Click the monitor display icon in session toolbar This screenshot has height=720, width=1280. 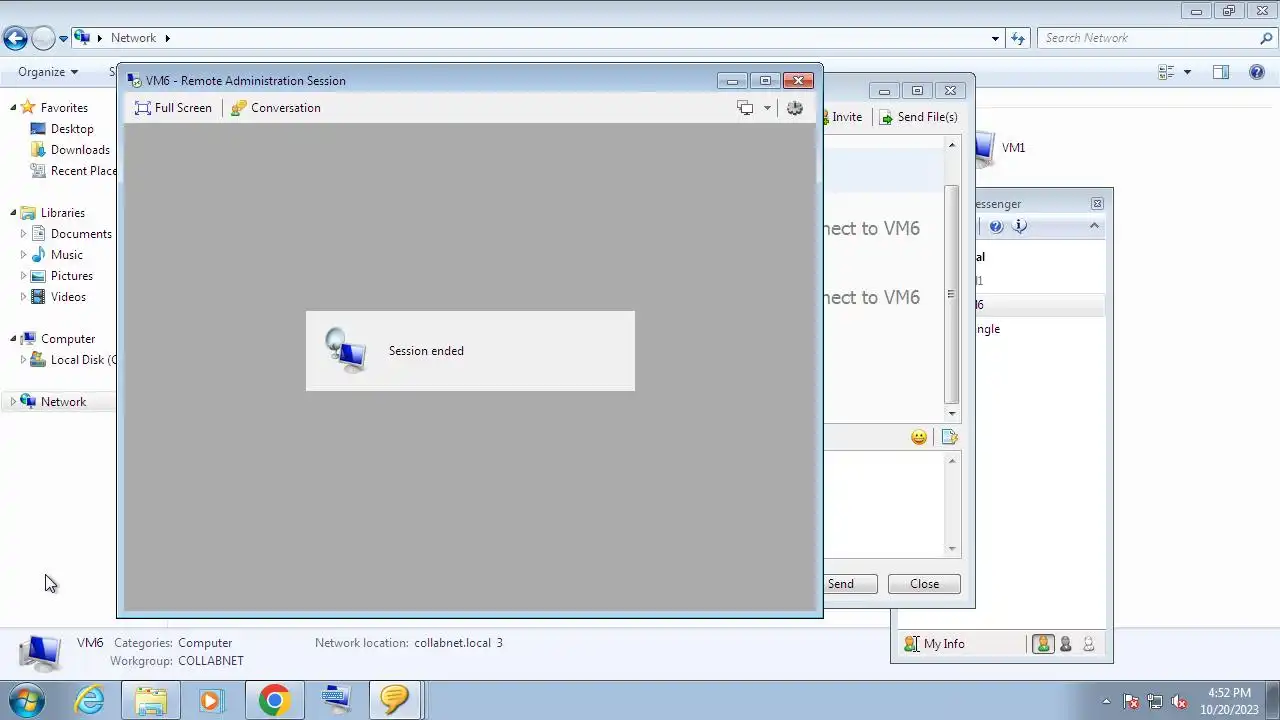pos(745,108)
